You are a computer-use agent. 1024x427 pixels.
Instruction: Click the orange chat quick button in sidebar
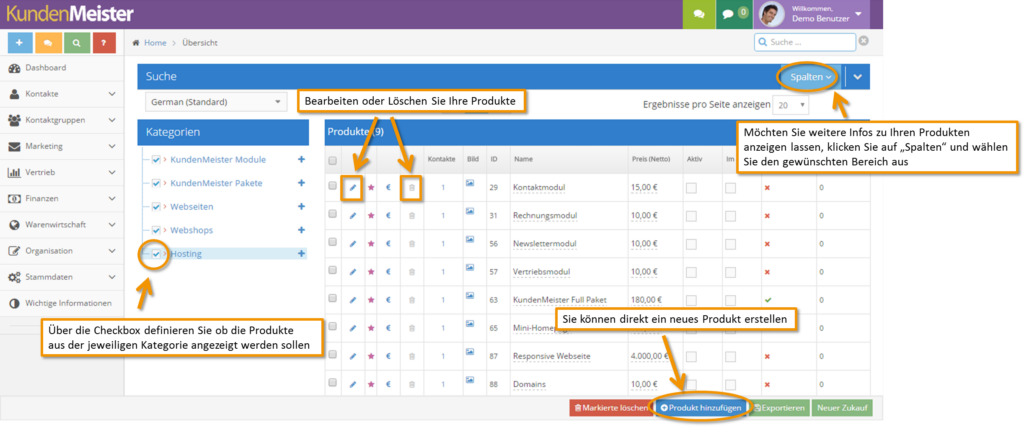click(x=48, y=42)
